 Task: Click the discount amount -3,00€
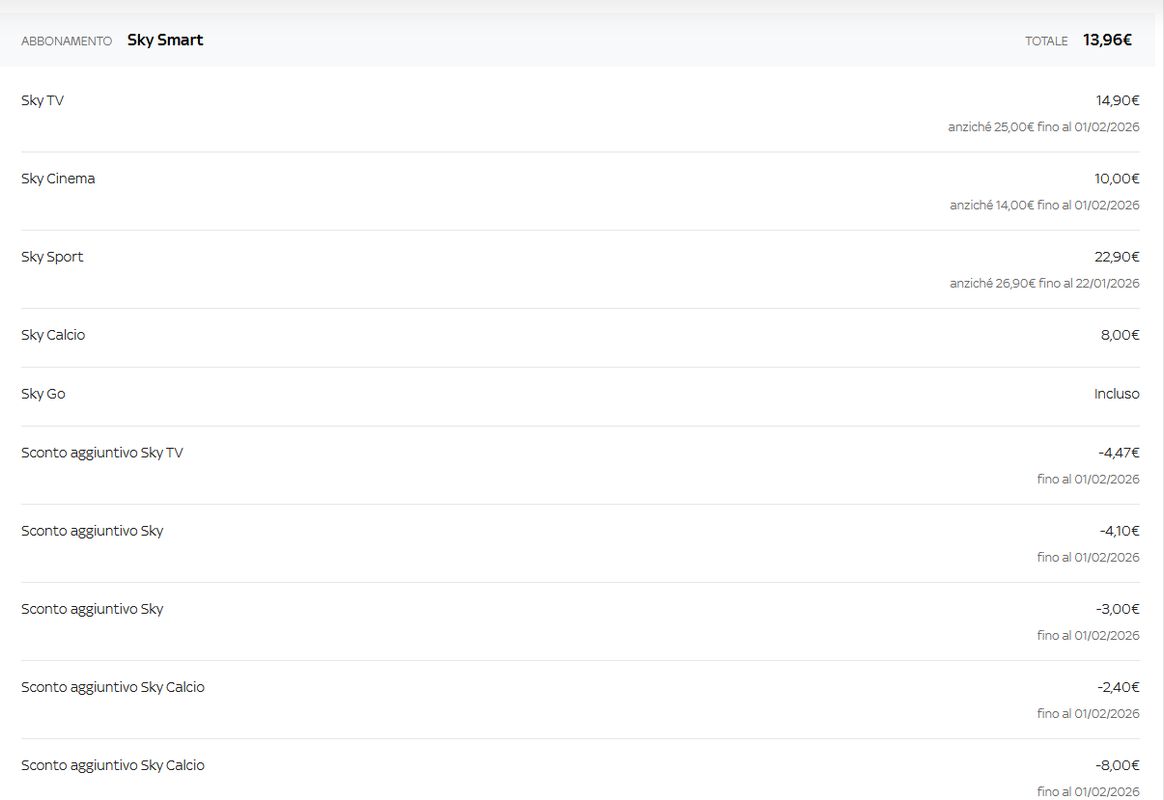pyautogui.click(x=1117, y=609)
